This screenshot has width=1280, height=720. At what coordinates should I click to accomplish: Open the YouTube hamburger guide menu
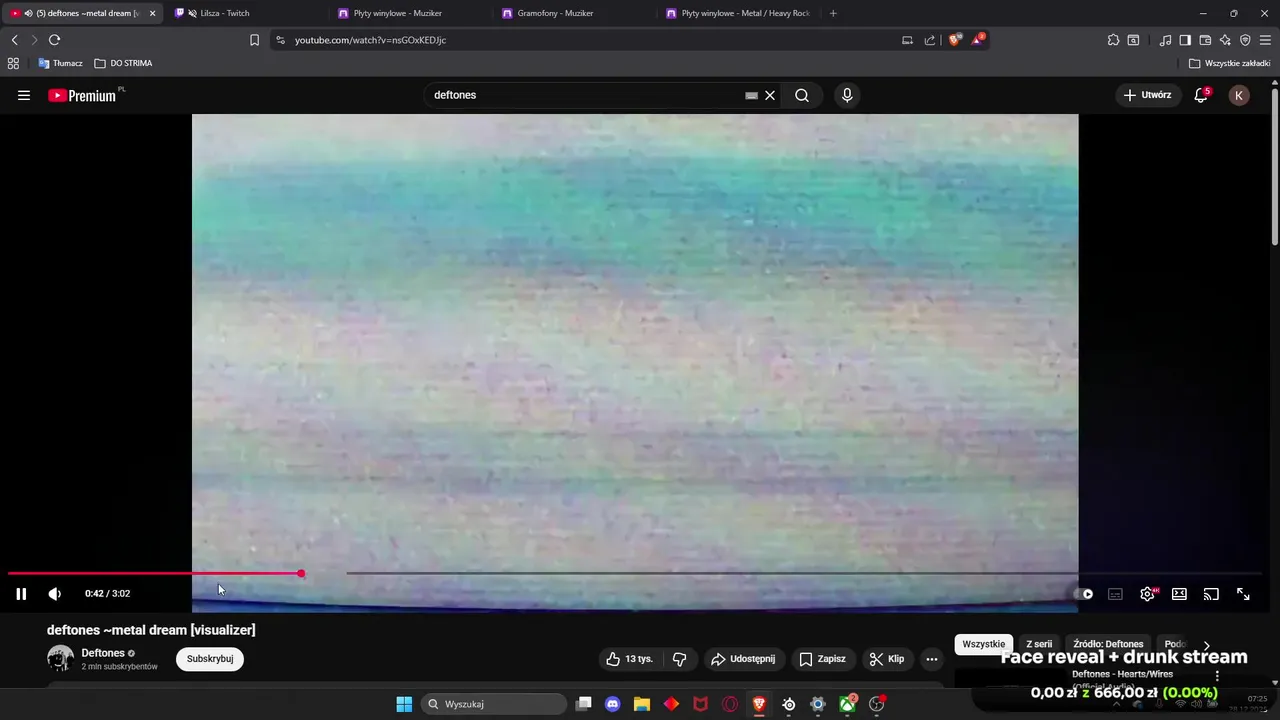click(x=24, y=95)
